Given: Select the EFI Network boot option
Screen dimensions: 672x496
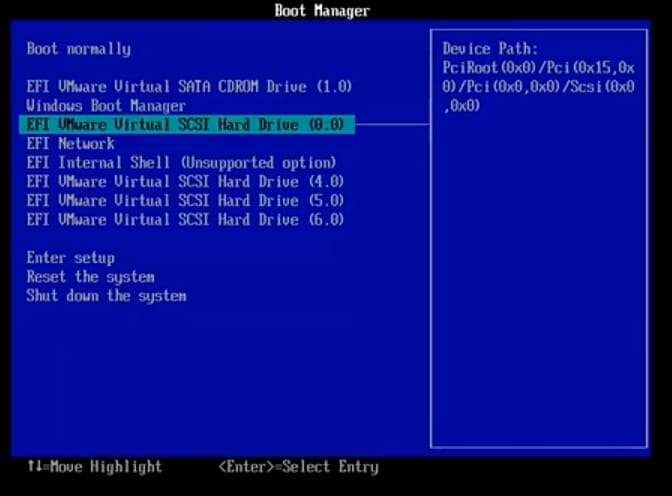Looking at the screenshot, I should pyautogui.click(x=71, y=144).
